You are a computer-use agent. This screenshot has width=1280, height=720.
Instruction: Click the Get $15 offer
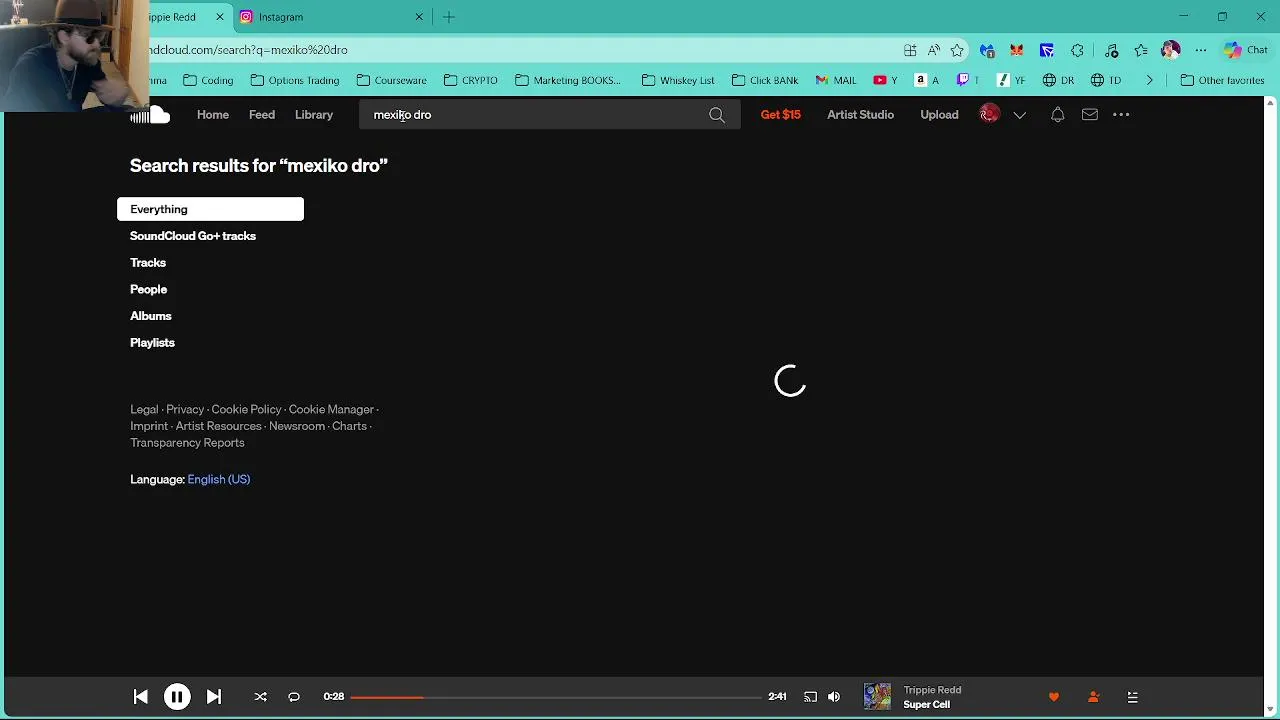coord(781,115)
